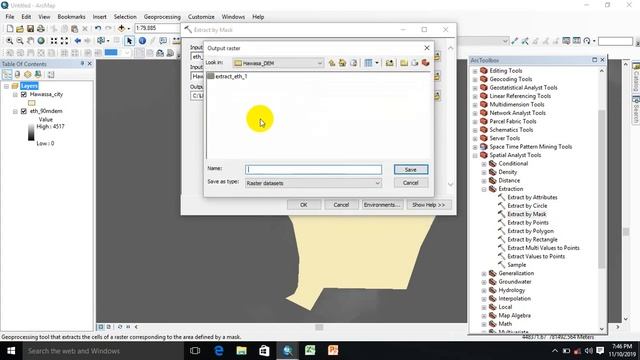Click the Save button in Output raster dialog
Screen dimensions: 640x360
[x=411, y=169]
